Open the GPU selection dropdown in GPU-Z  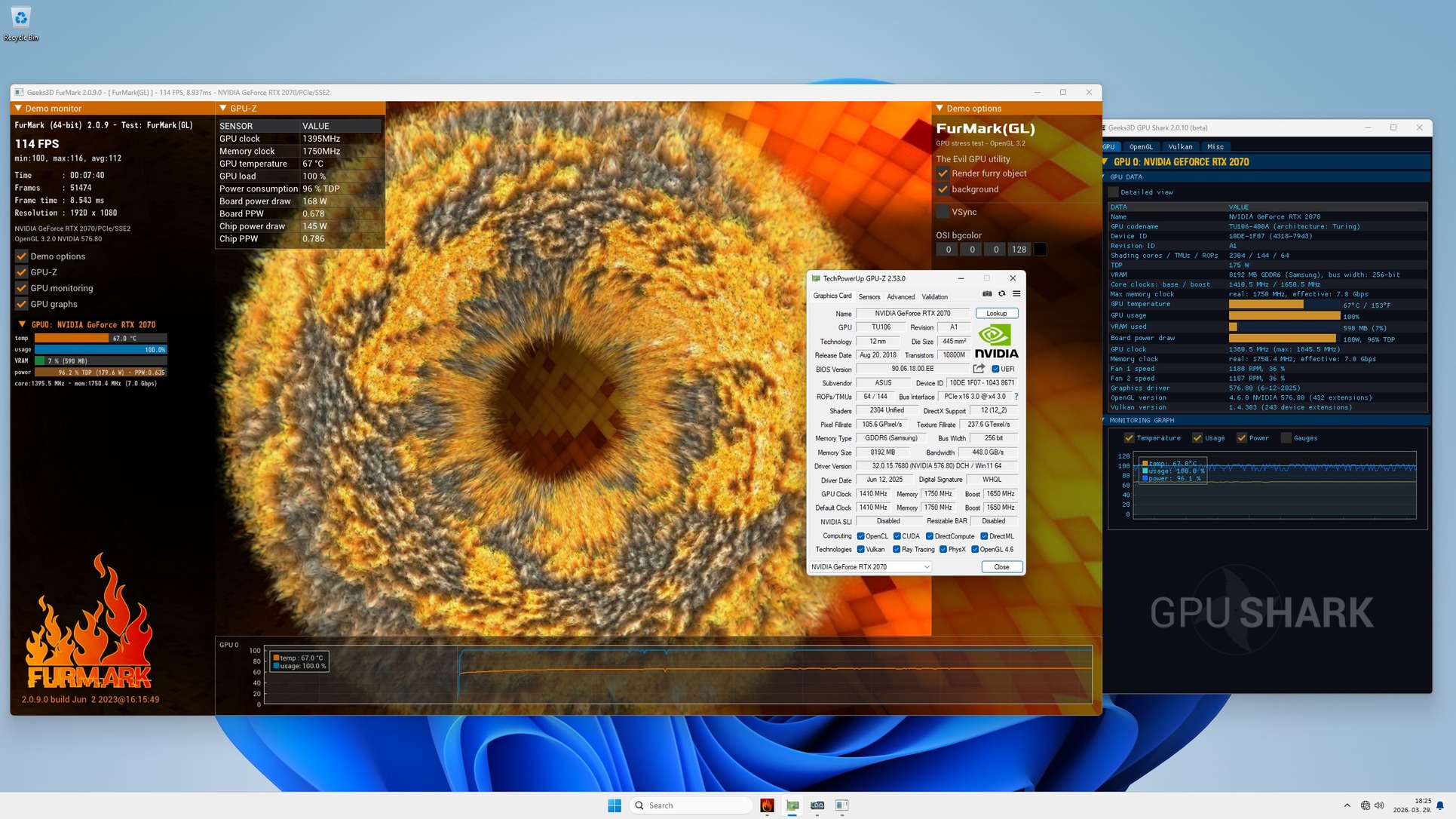pos(871,567)
